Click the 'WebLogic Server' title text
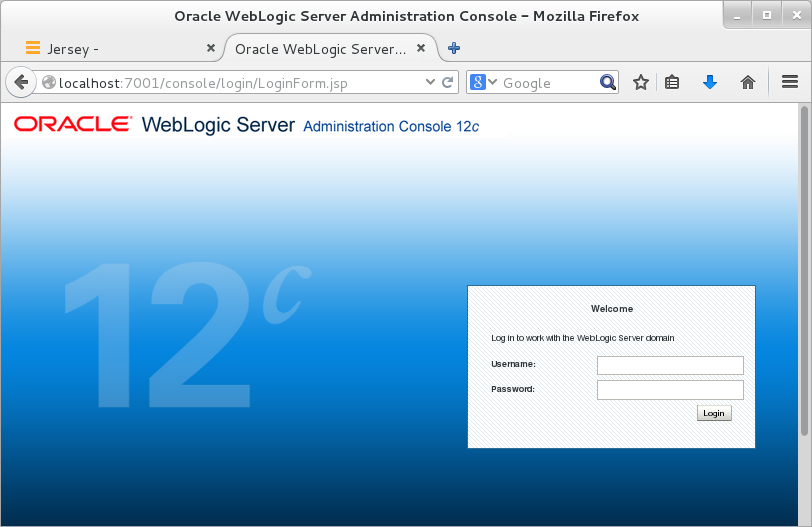The image size is (812, 527). pyautogui.click(x=218, y=125)
